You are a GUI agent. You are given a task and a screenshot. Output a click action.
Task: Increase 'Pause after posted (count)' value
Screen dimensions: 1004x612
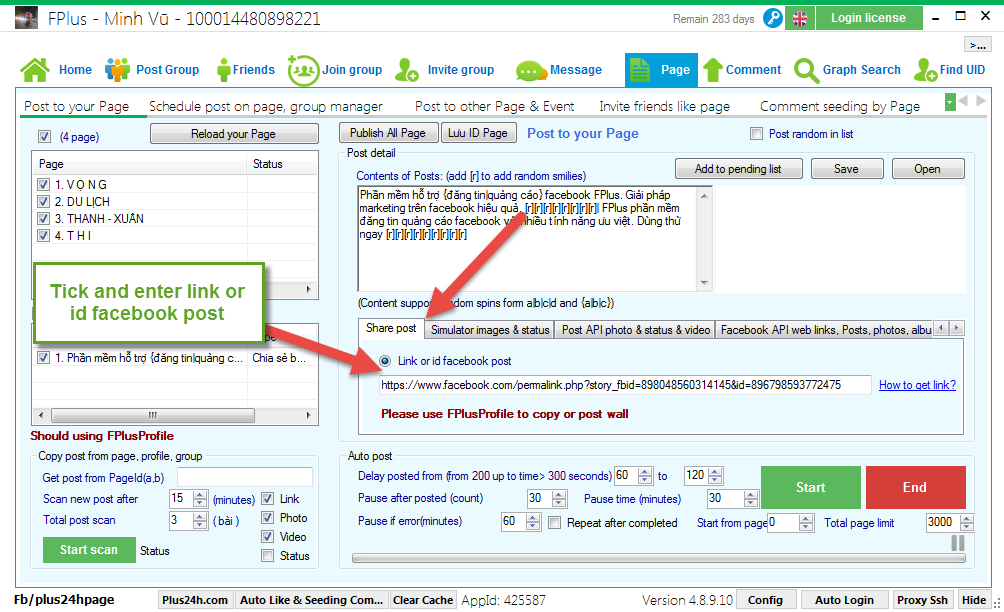559,494
